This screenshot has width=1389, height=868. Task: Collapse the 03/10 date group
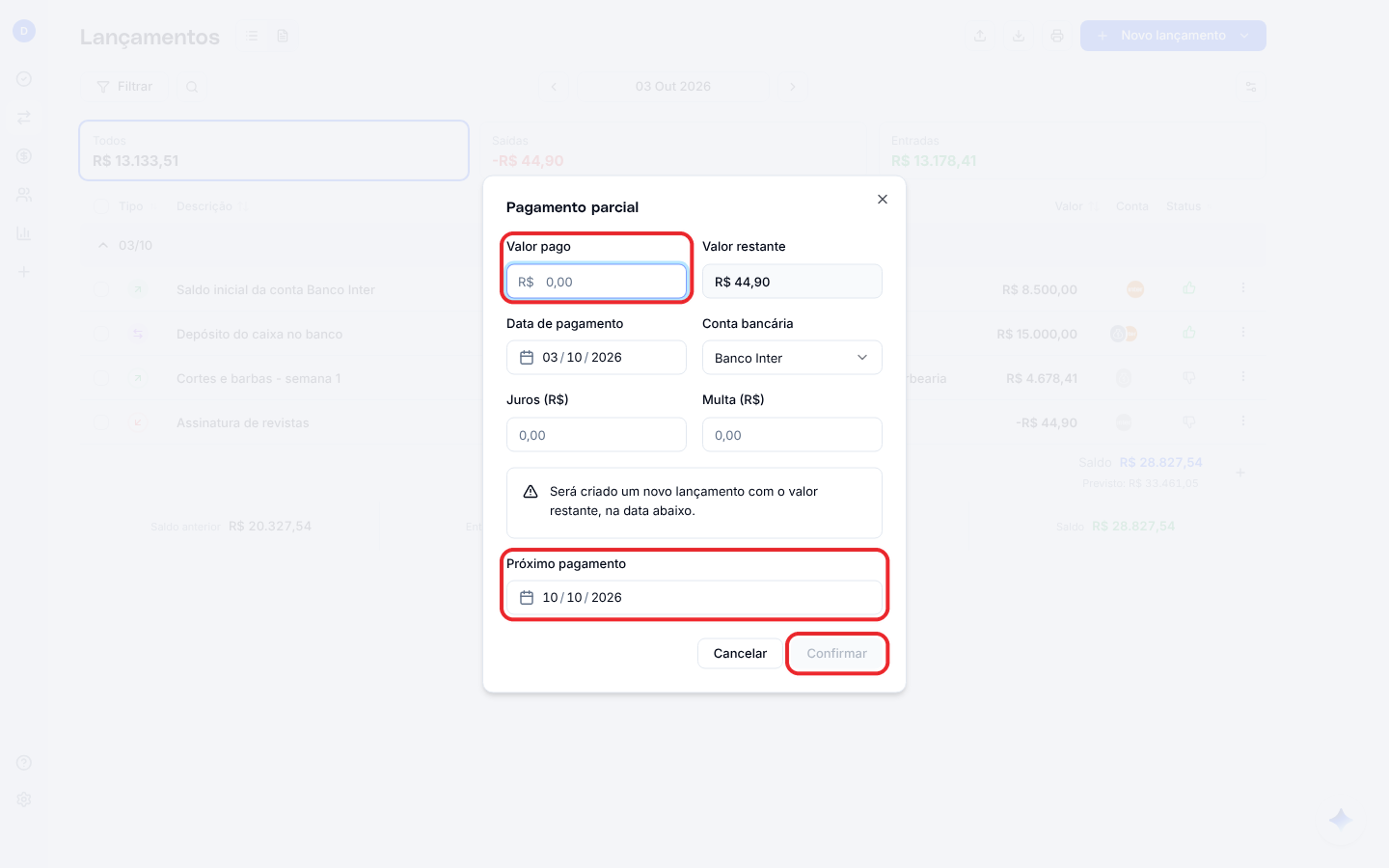coord(103,246)
